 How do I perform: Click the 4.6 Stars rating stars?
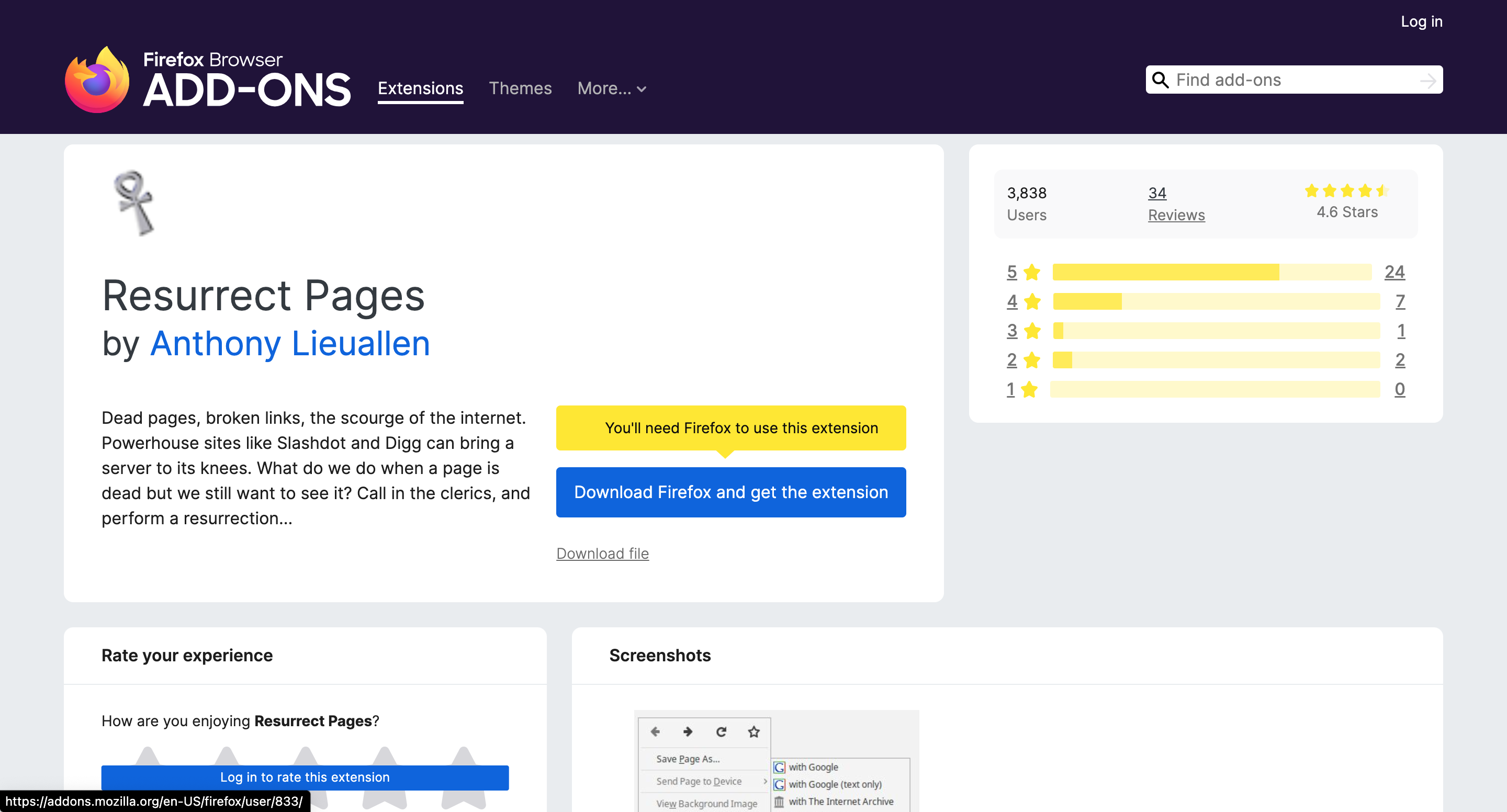(x=1347, y=191)
